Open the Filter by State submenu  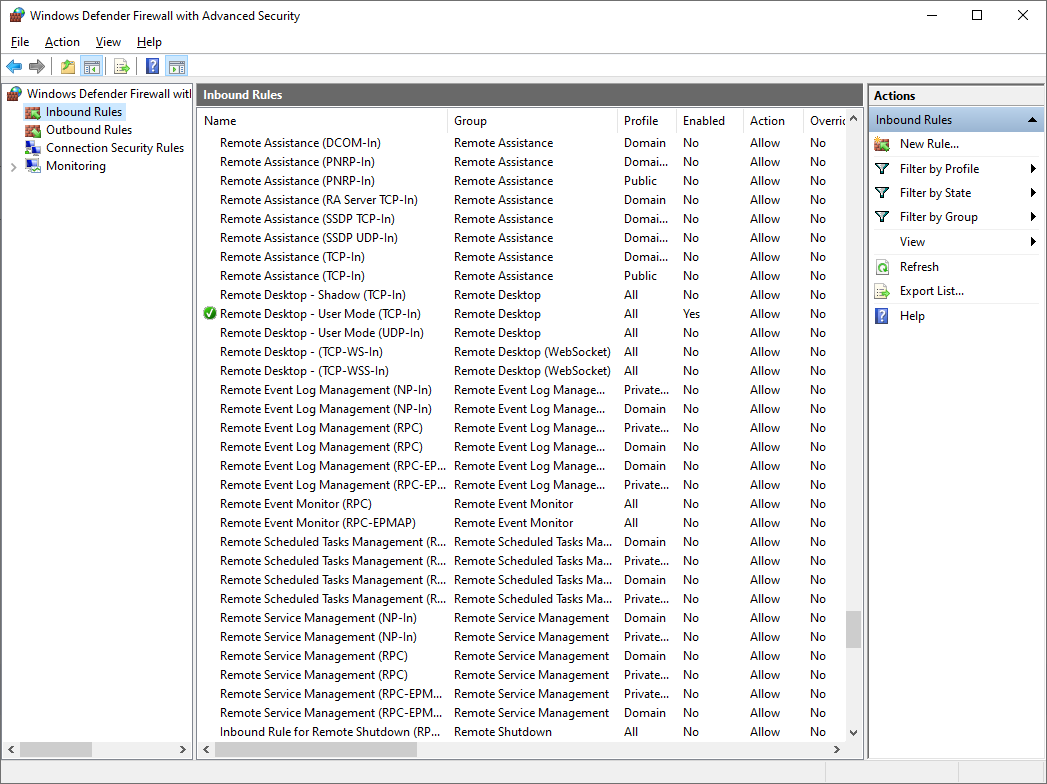[934, 193]
